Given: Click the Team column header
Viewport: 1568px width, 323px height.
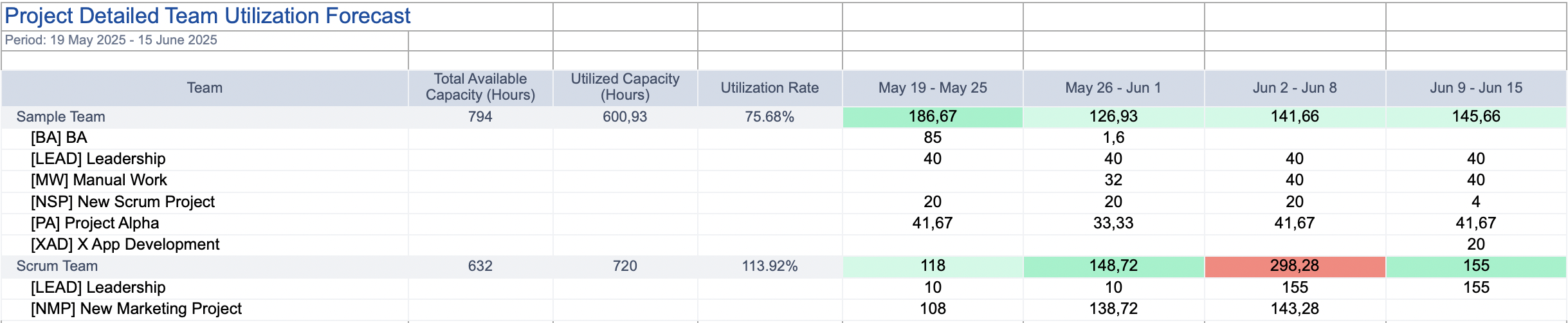Looking at the screenshot, I should (205, 88).
